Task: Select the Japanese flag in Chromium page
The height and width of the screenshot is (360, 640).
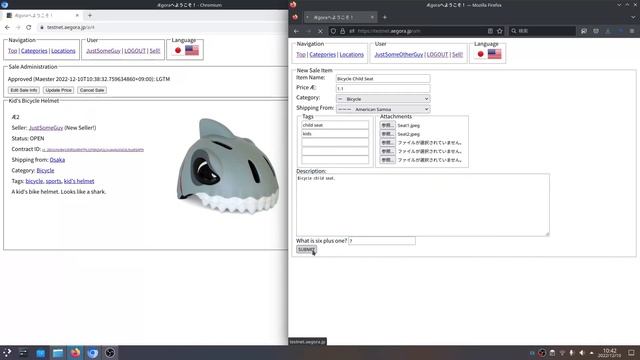Action: (178, 51)
